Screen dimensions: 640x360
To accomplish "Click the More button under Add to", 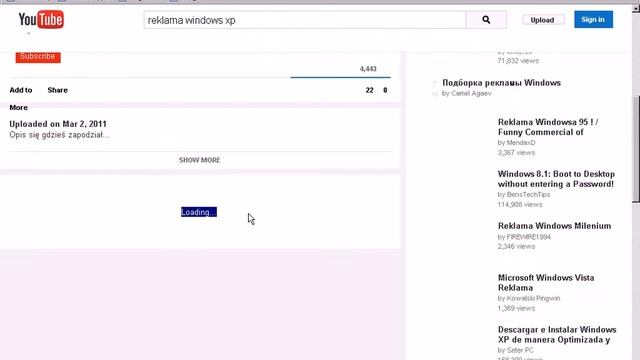I will (18, 108).
